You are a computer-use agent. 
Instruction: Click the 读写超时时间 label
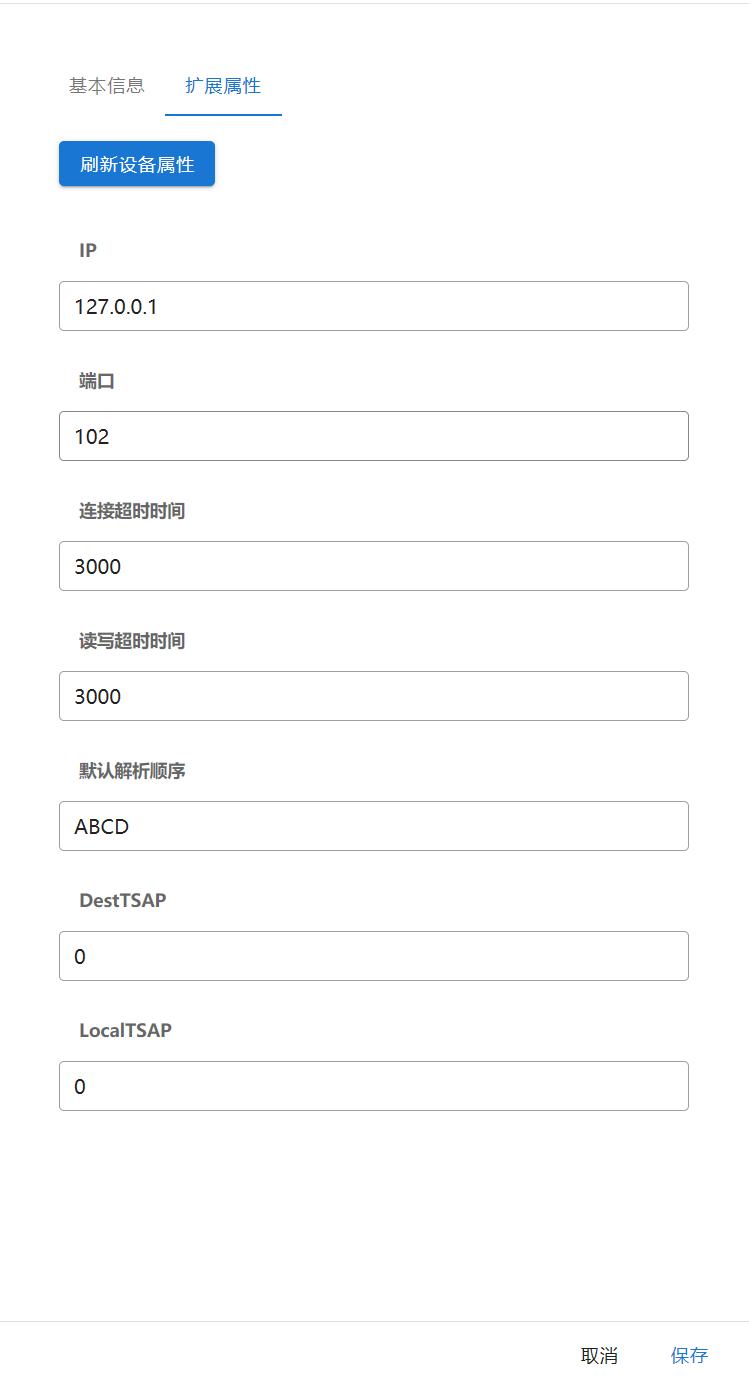132,641
